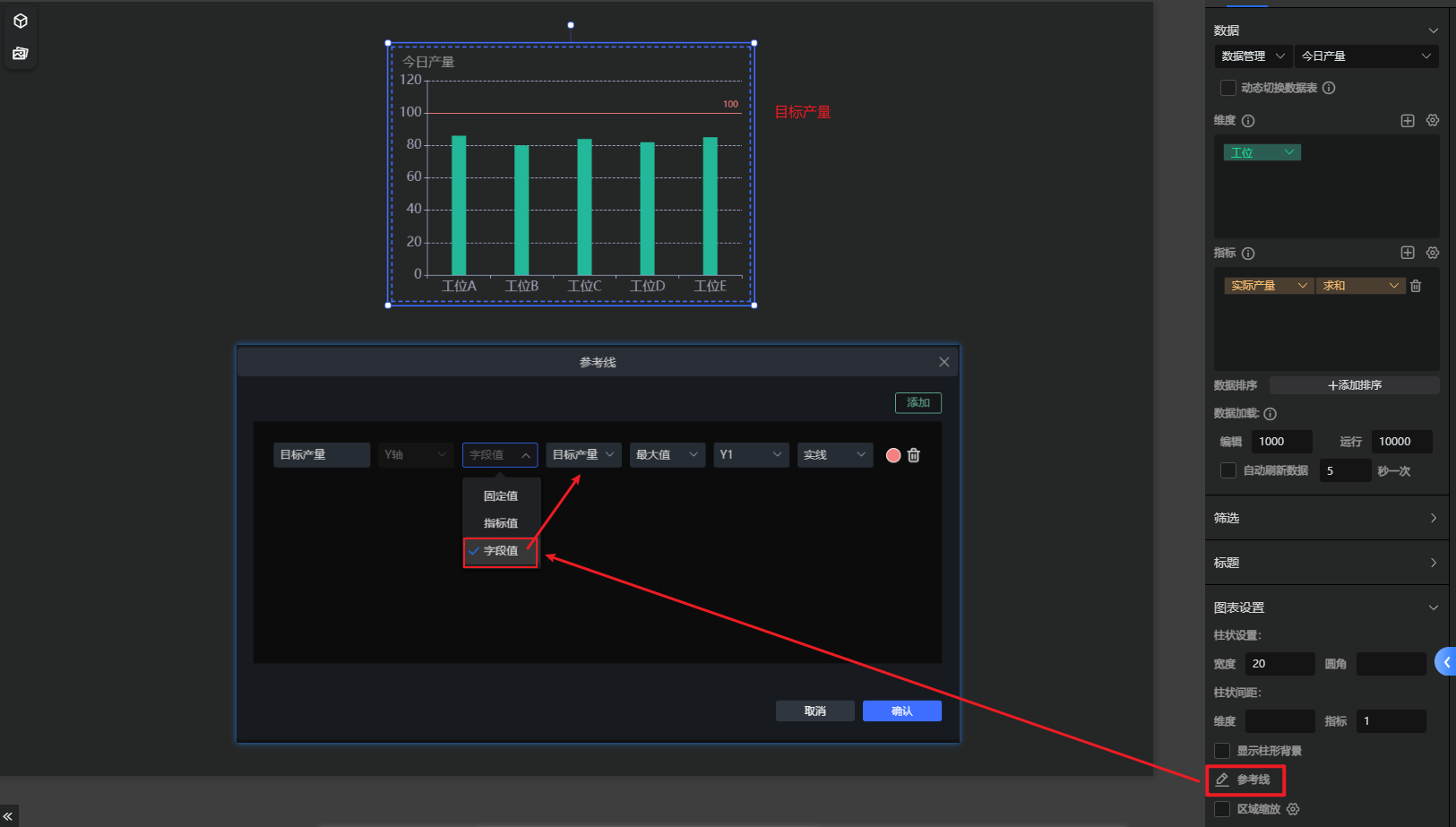Image resolution: width=1456 pixels, height=827 pixels.
Task: Enable 动态切换数据表 checkbox
Action: [1228, 88]
